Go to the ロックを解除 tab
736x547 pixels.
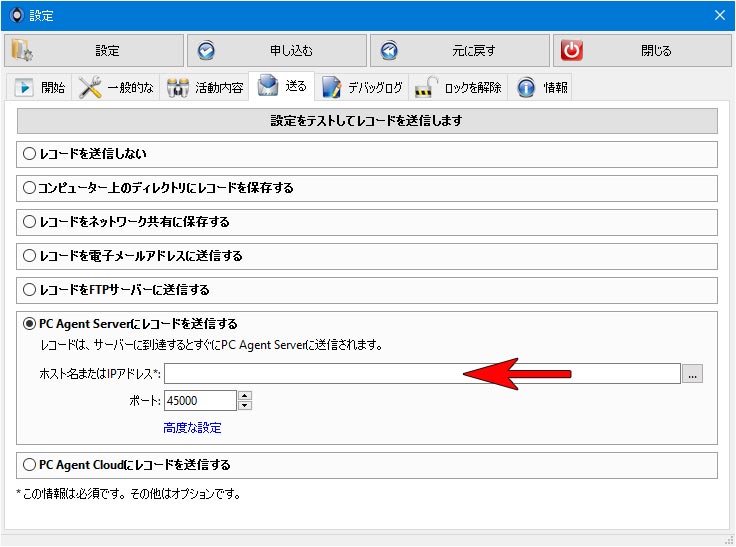458,87
